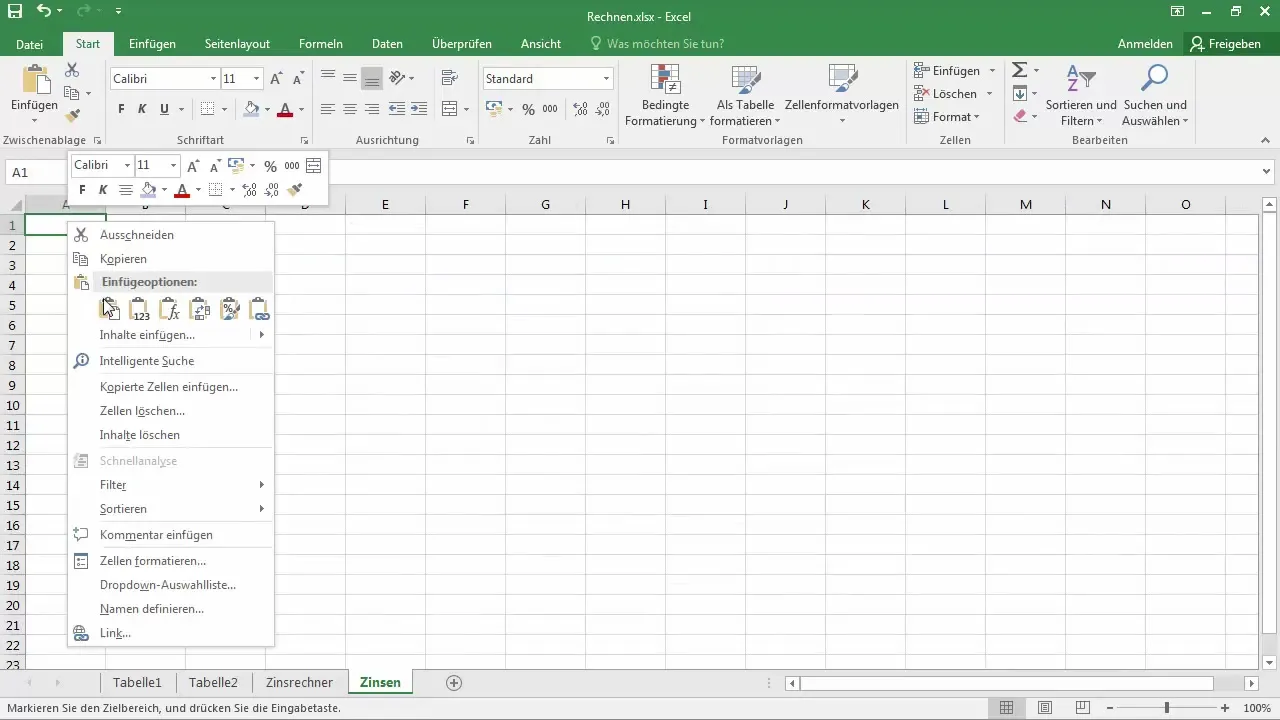The width and height of the screenshot is (1280, 720).
Task: Click the Clear eraser icon in Bearbeiten
Action: (1019, 116)
